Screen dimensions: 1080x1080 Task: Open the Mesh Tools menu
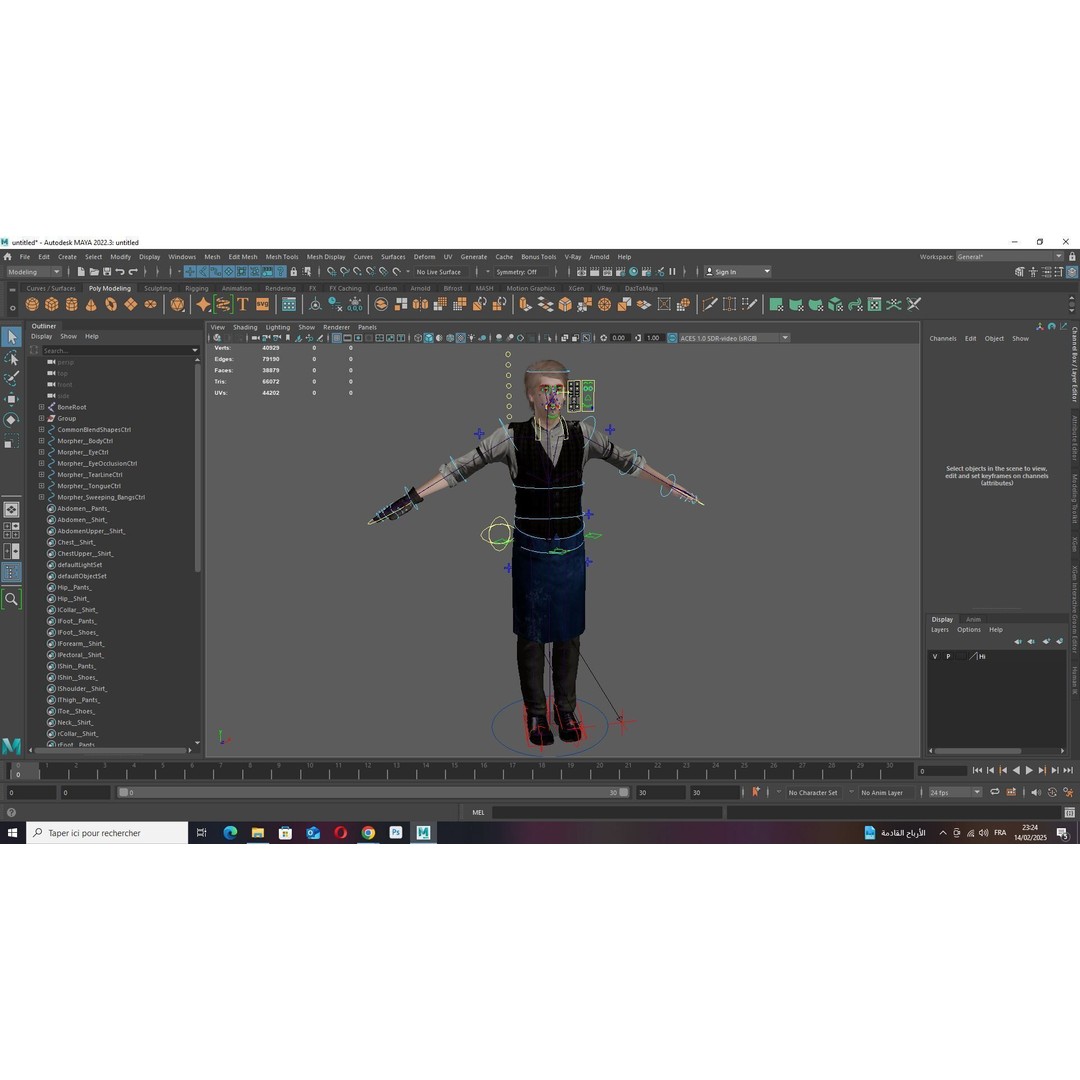coord(282,257)
